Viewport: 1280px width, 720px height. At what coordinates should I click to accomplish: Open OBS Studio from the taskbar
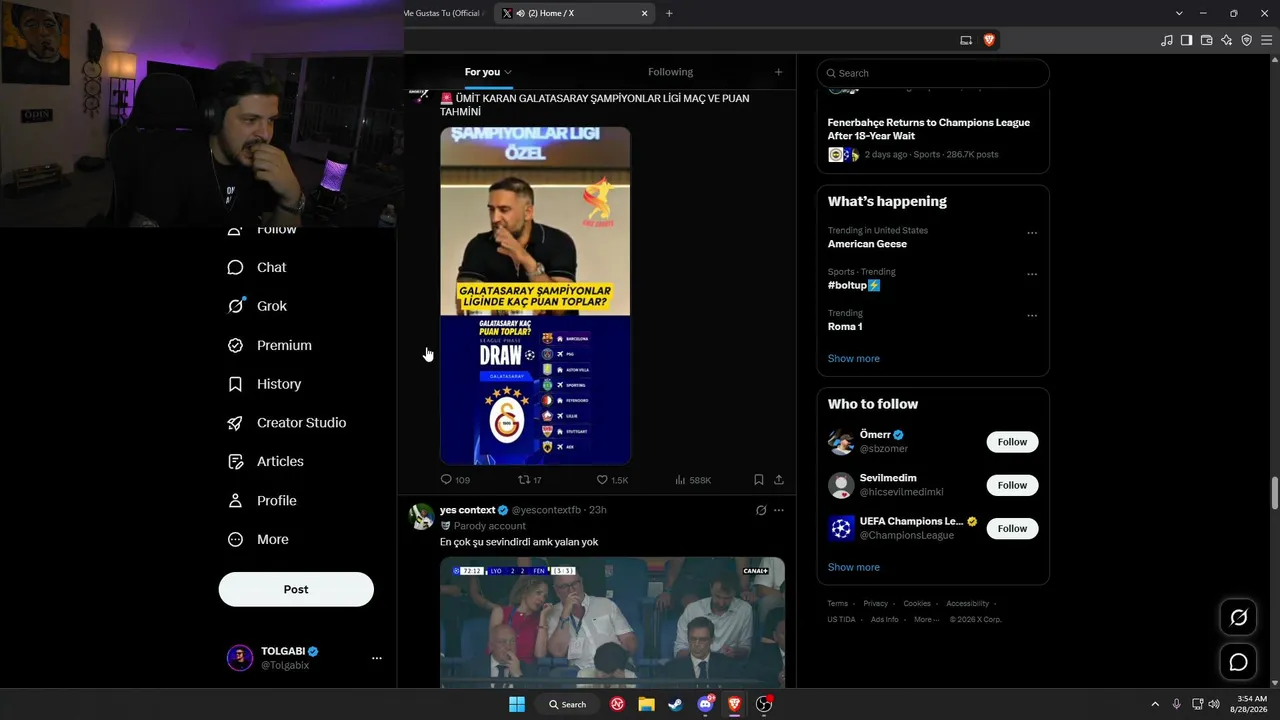[765, 704]
